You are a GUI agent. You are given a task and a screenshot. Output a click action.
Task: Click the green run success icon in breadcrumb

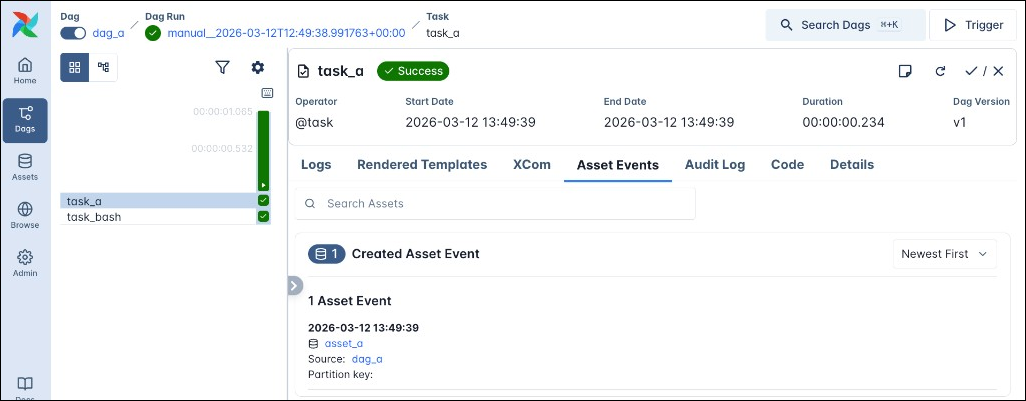pos(153,33)
